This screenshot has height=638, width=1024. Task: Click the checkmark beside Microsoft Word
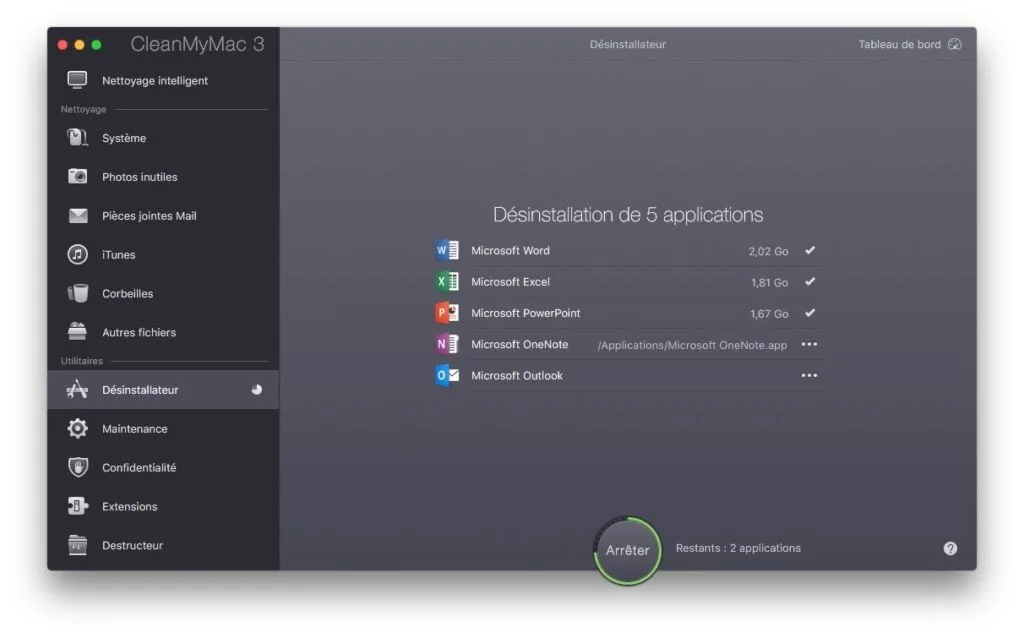click(810, 250)
